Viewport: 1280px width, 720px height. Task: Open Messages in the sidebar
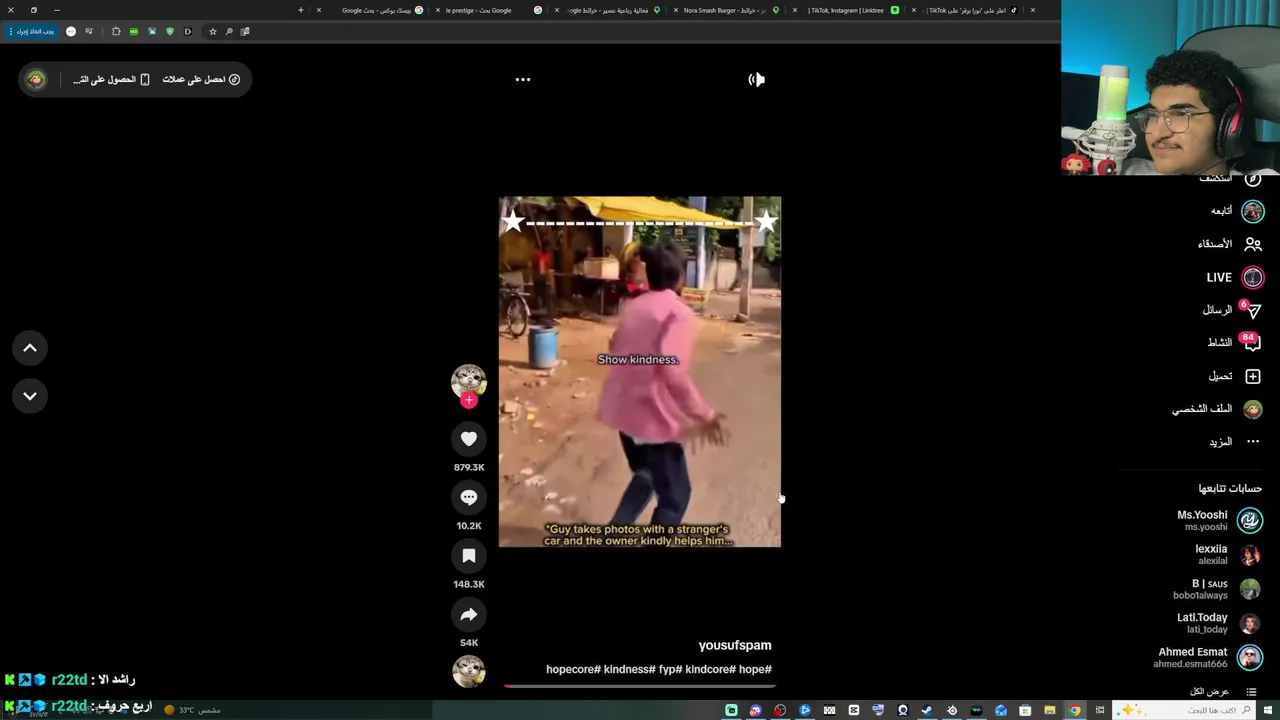click(x=1231, y=310)
